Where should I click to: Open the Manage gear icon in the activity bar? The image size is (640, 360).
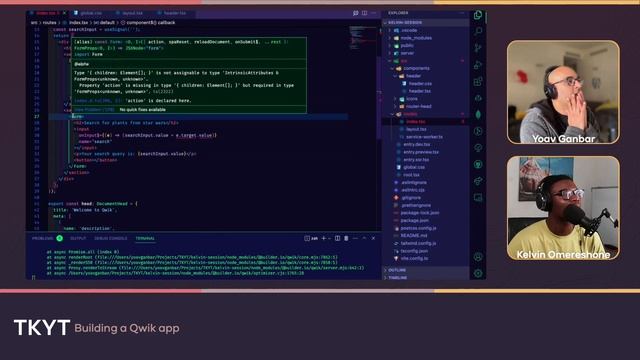coord(478,273)
